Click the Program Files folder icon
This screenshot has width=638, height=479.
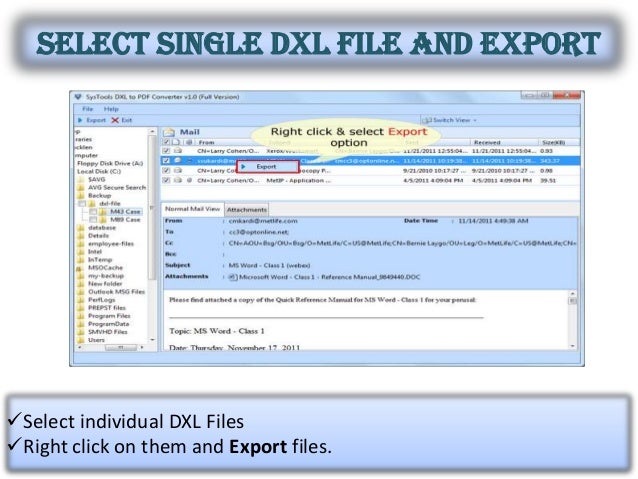pos(81,316)
